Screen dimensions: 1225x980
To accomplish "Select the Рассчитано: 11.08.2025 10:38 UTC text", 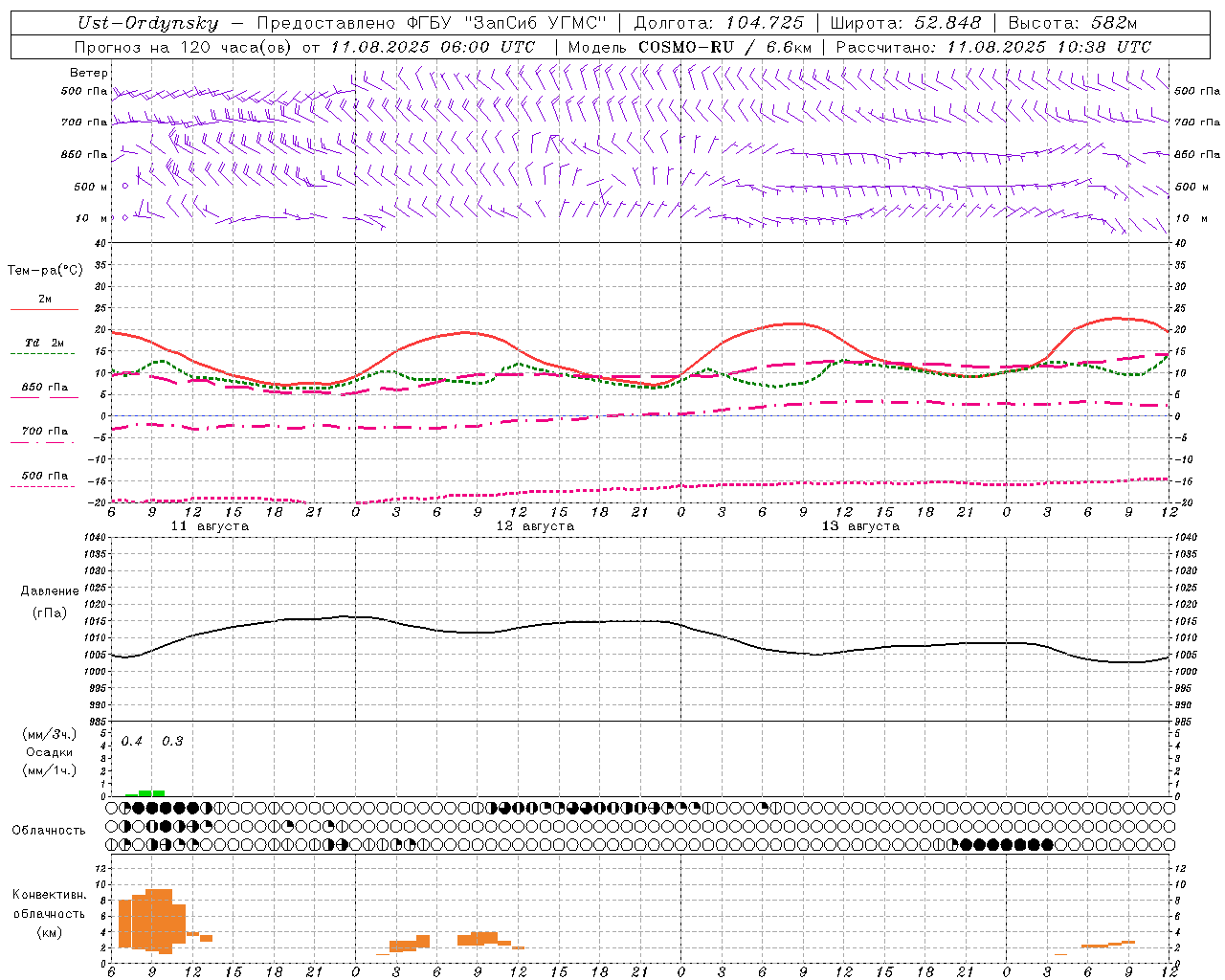I will click(993, 47).
